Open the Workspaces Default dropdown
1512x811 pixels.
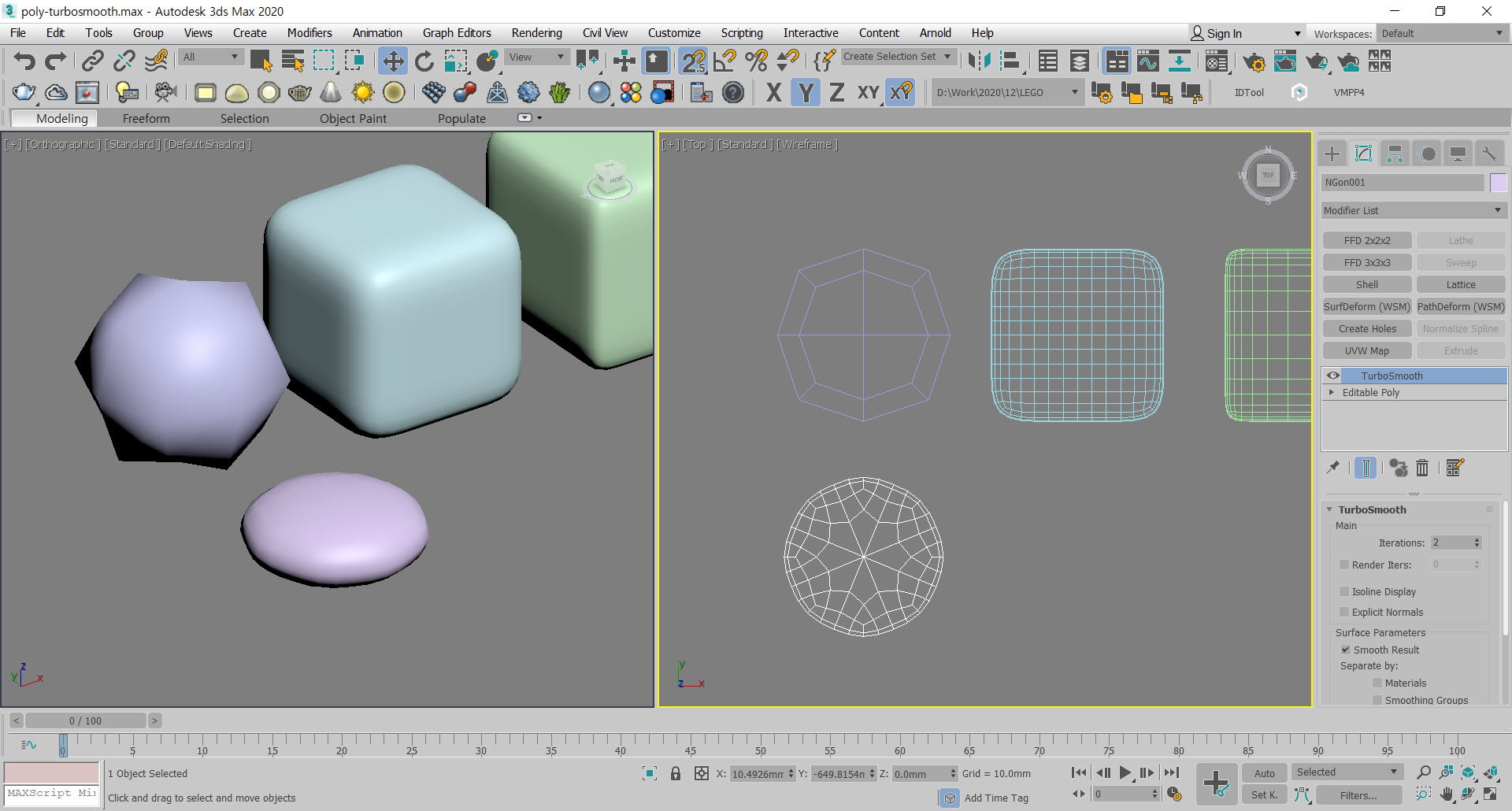pos(1442,33)
